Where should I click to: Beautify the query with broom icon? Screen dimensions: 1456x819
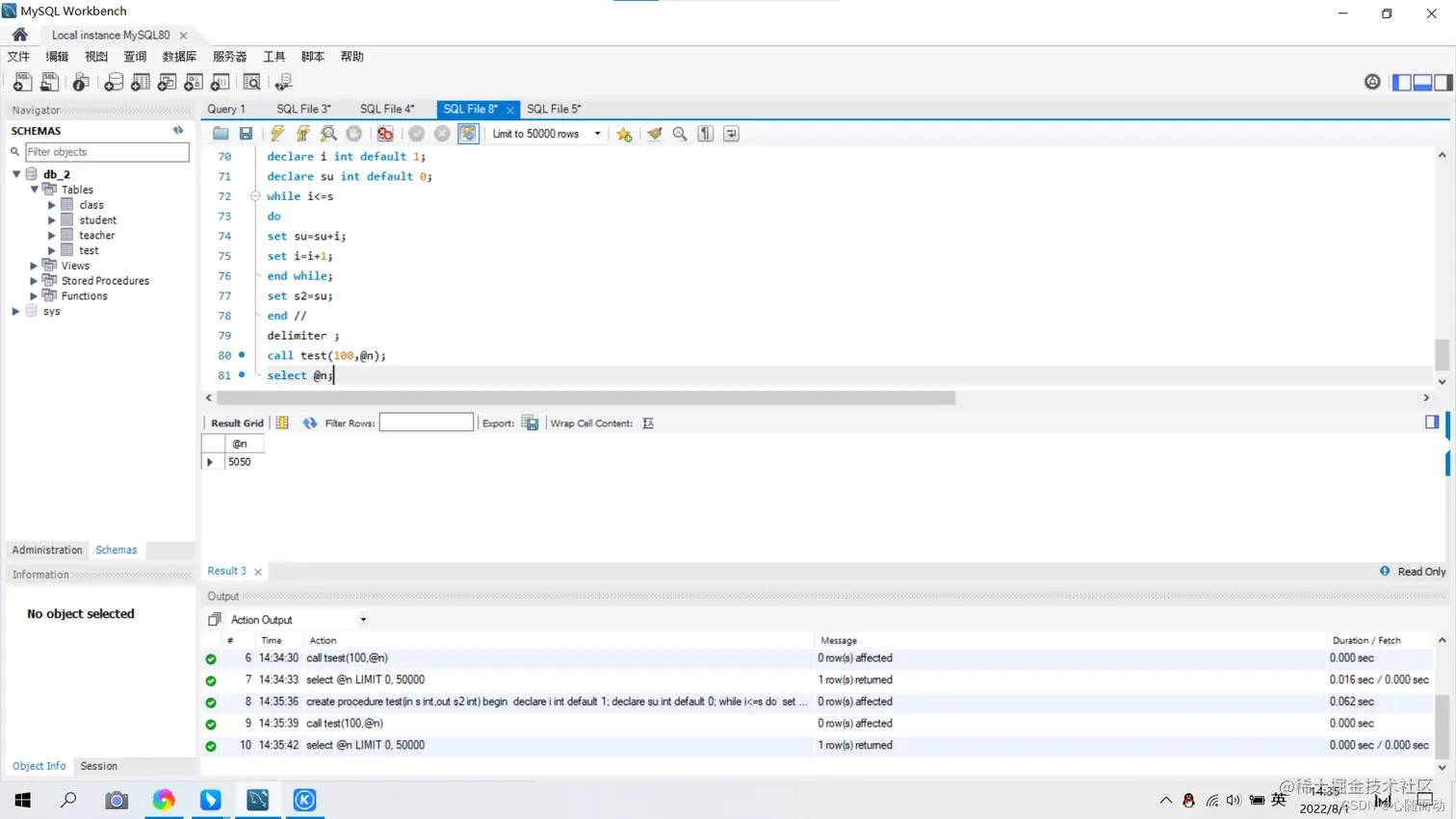655,134
